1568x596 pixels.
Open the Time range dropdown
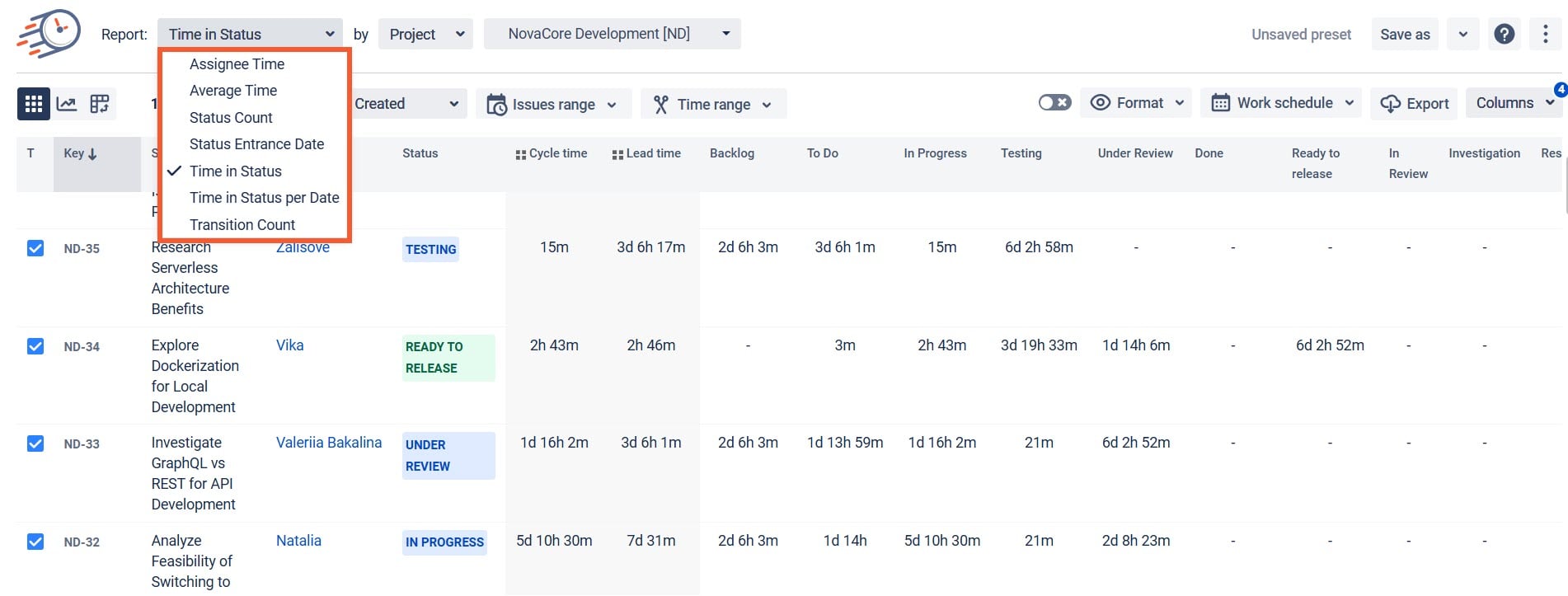point(714,104)
